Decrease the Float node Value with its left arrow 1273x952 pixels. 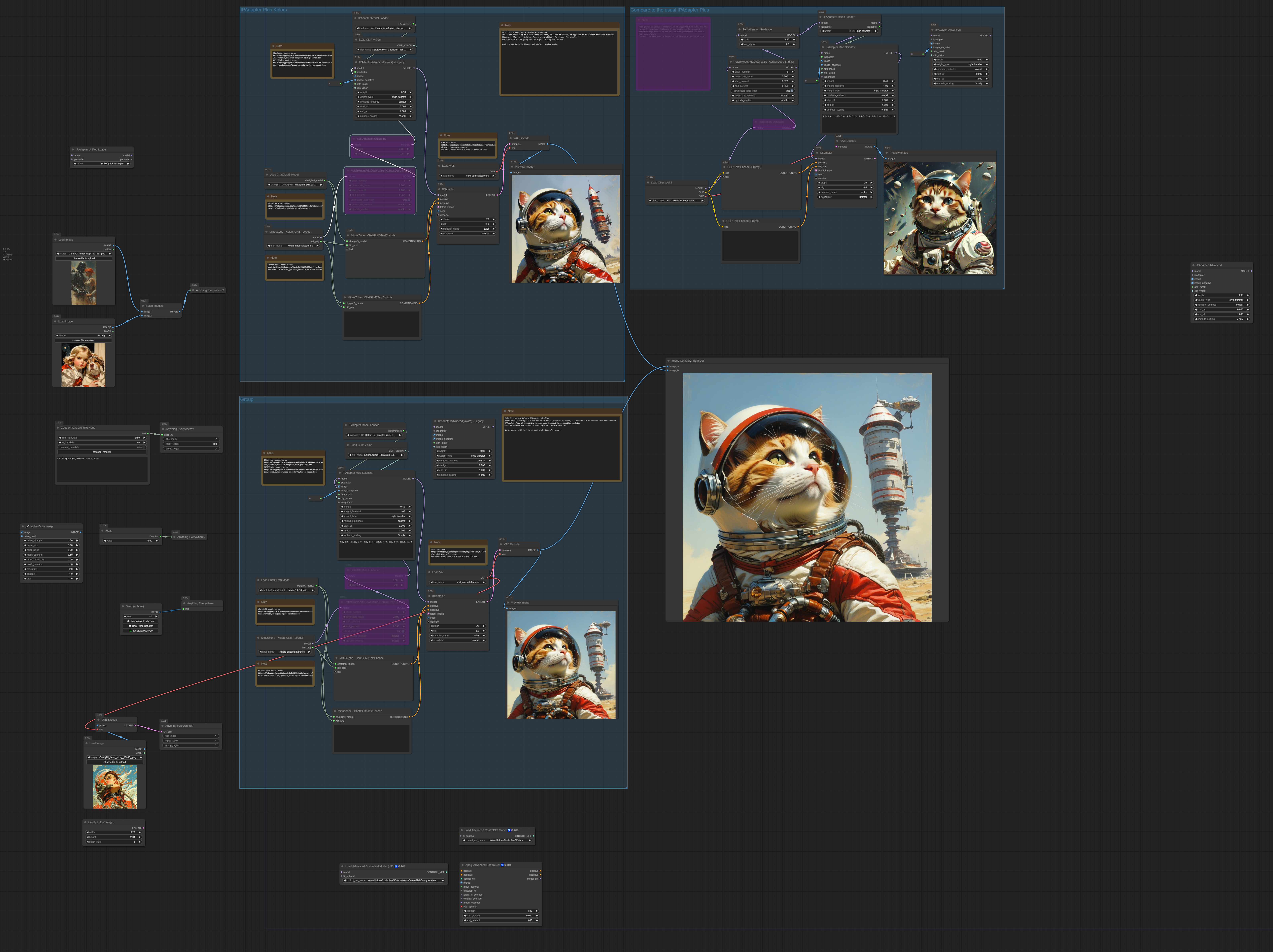(105, 541)
